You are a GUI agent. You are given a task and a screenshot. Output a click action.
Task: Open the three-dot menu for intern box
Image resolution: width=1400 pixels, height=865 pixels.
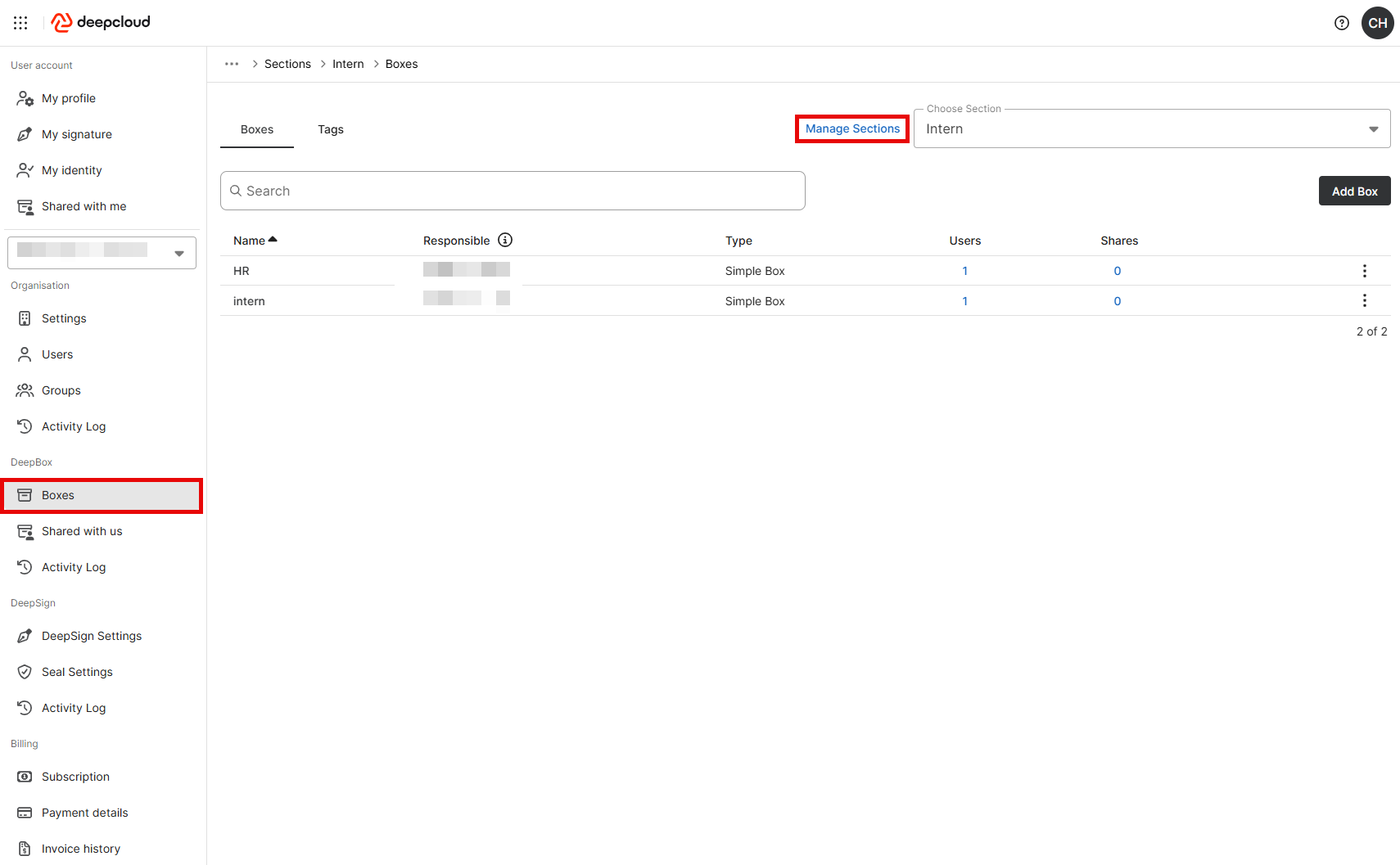click(1364, 301)
